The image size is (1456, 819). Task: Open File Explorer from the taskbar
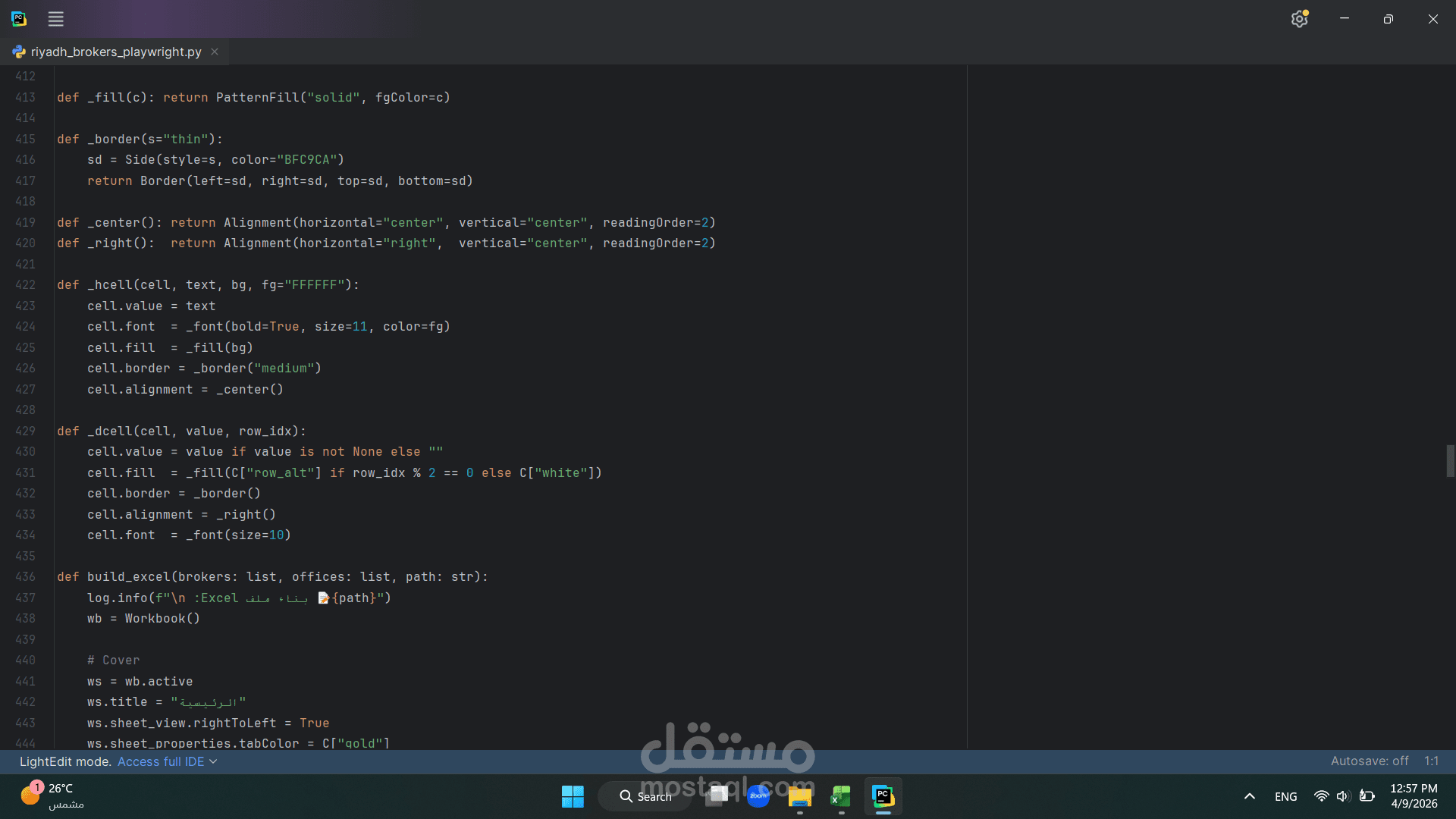click(799, 796)
